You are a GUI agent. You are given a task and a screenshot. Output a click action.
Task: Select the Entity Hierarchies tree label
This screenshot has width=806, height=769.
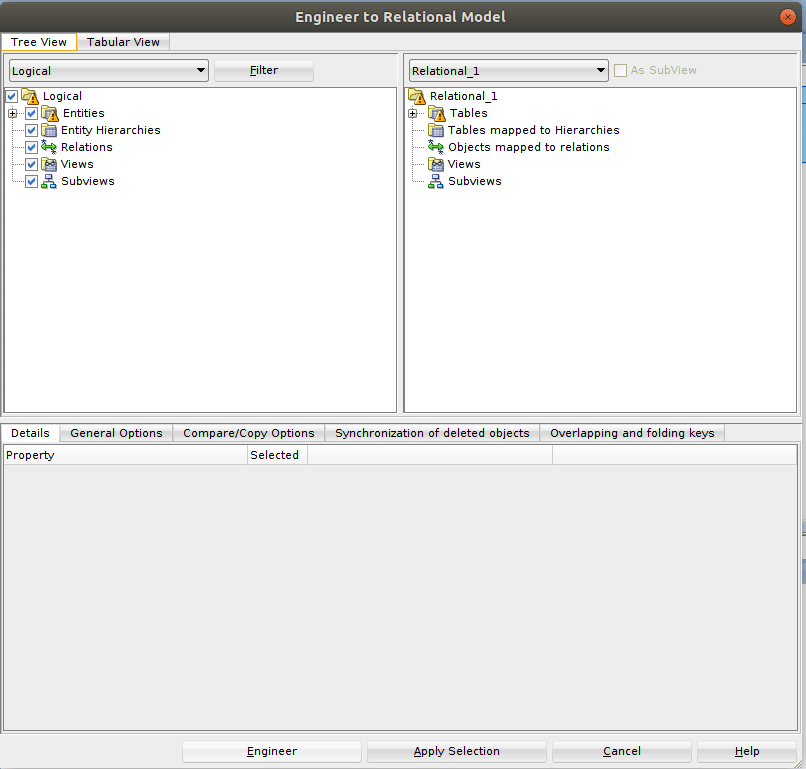(111, 130)
